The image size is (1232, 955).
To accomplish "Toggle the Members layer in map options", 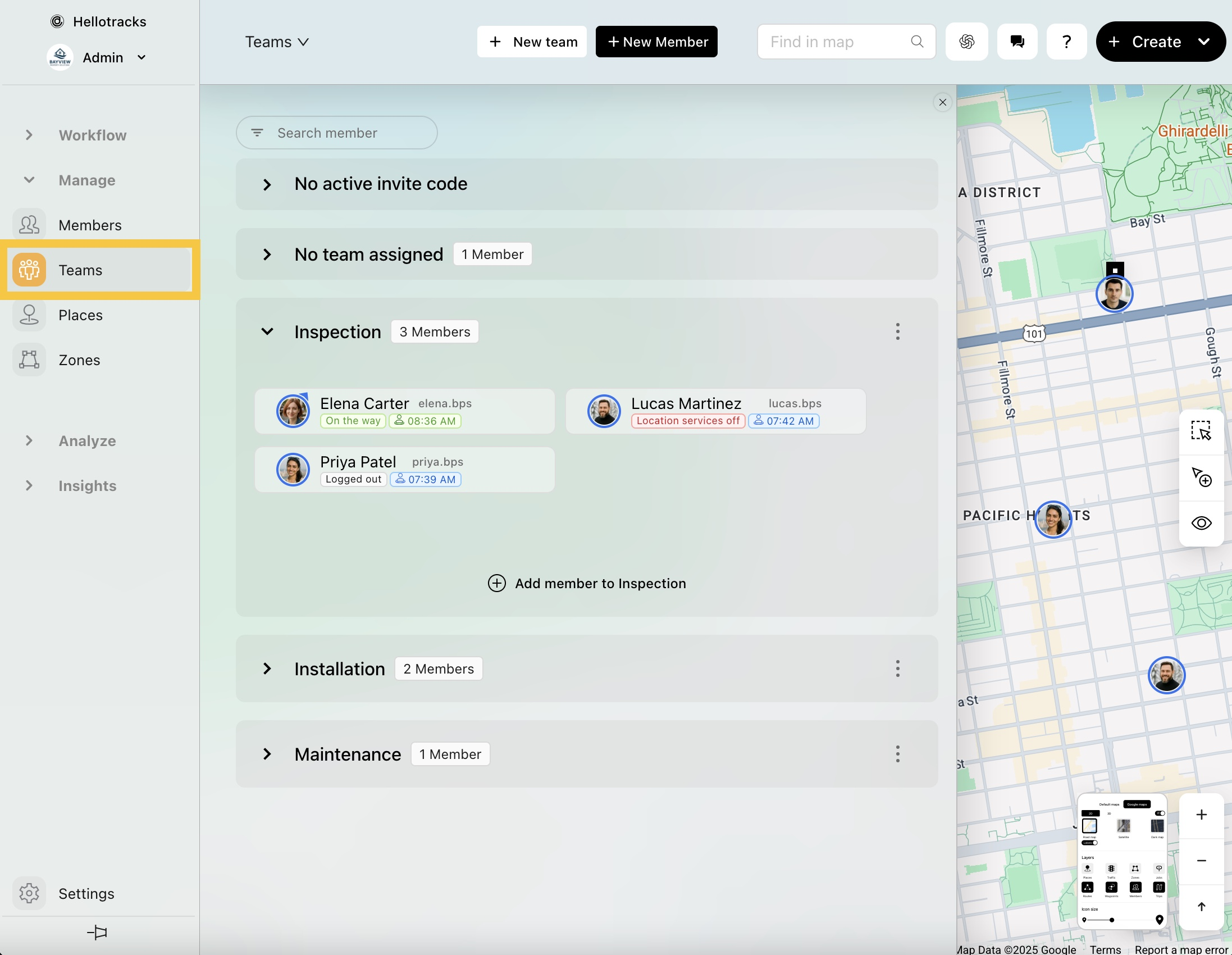I will tap(1135, 888).
